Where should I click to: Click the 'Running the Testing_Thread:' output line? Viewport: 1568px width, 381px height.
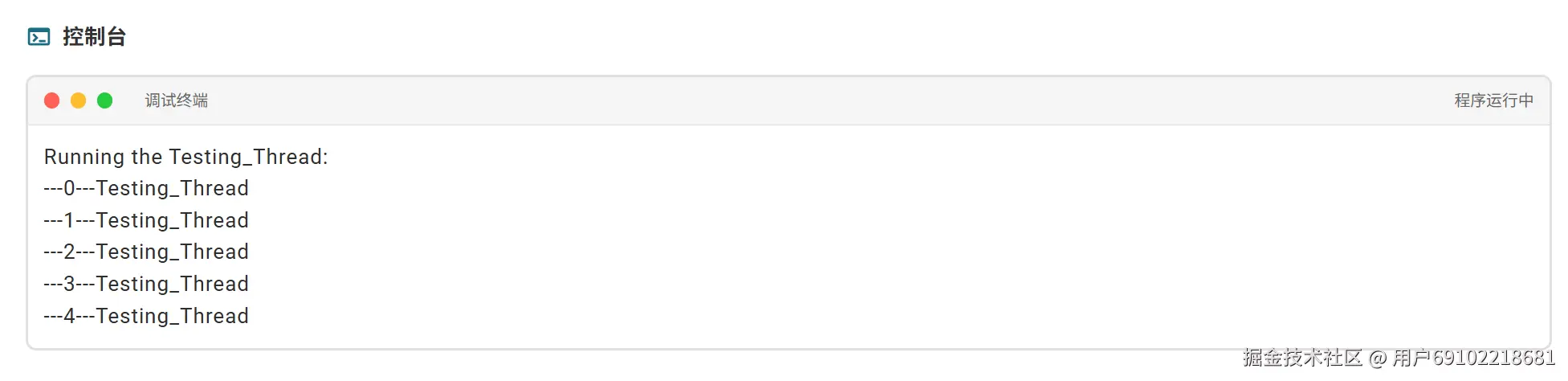coord(186,157)
